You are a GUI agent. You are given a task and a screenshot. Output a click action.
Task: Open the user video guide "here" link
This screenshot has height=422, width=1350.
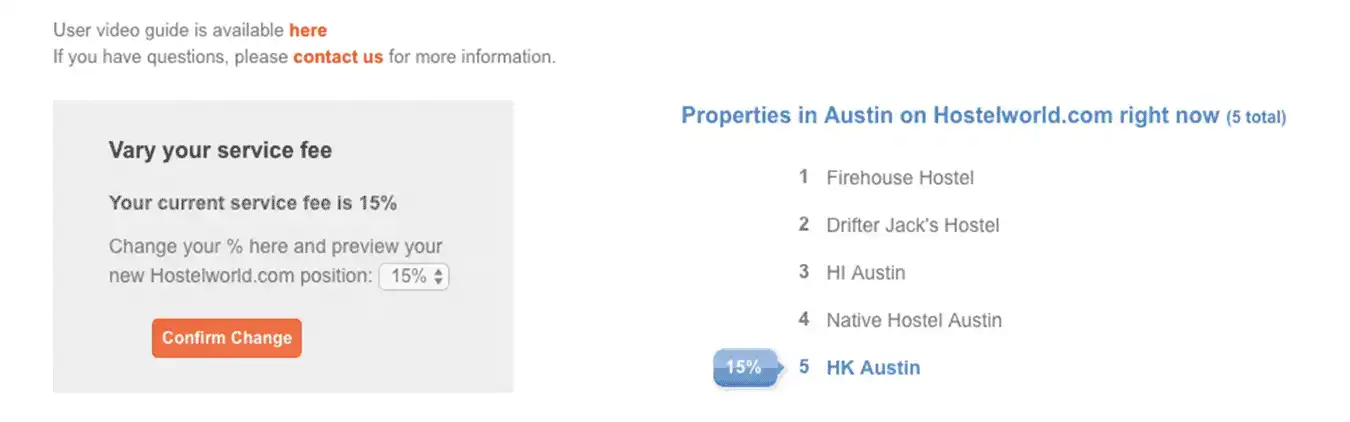pyautogui.click(x=308, y=30)
